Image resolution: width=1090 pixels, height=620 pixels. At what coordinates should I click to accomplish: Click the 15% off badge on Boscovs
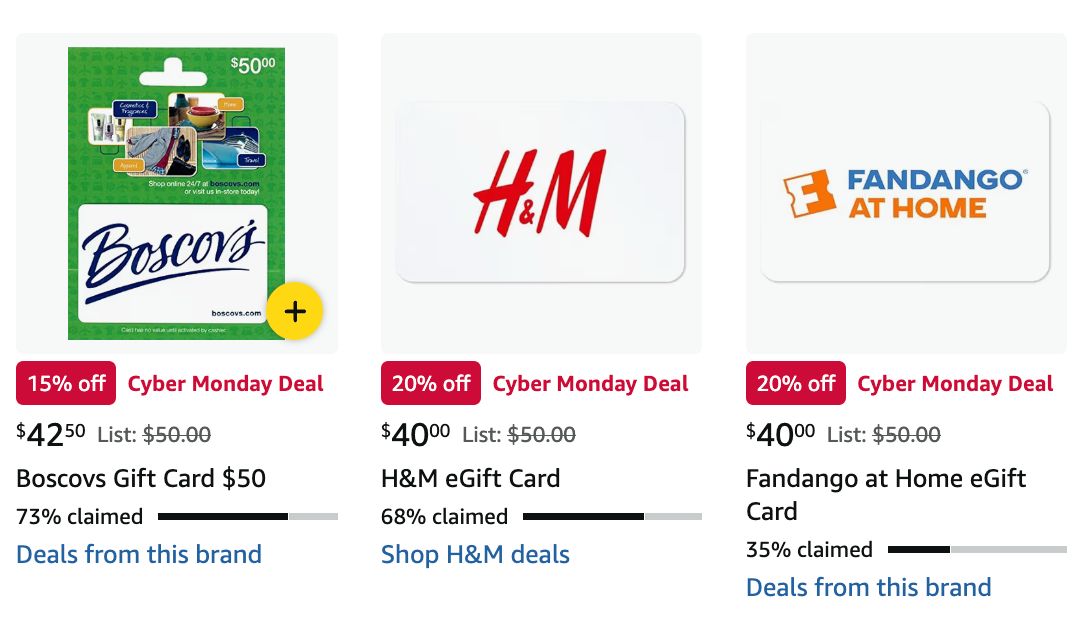pyautogui.click(x=66, y=383)
